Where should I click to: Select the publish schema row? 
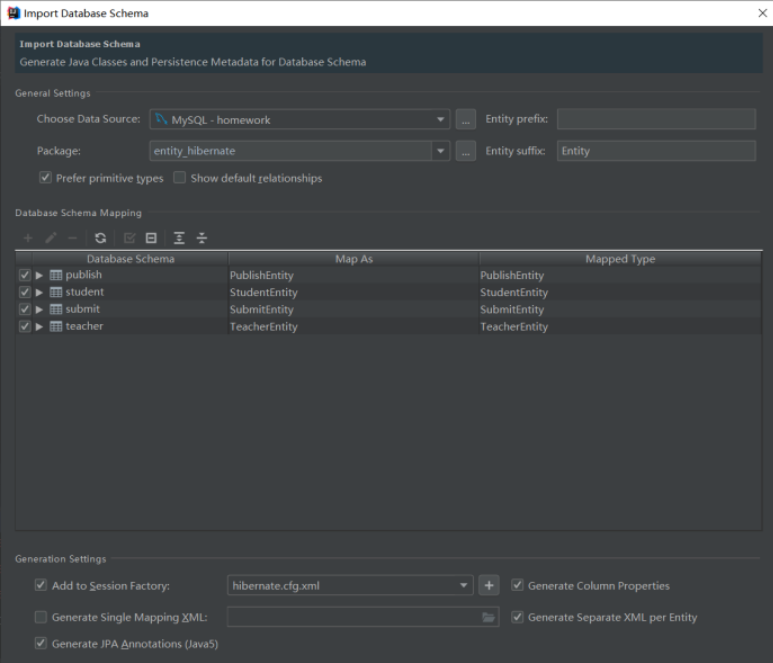point(388,275)
